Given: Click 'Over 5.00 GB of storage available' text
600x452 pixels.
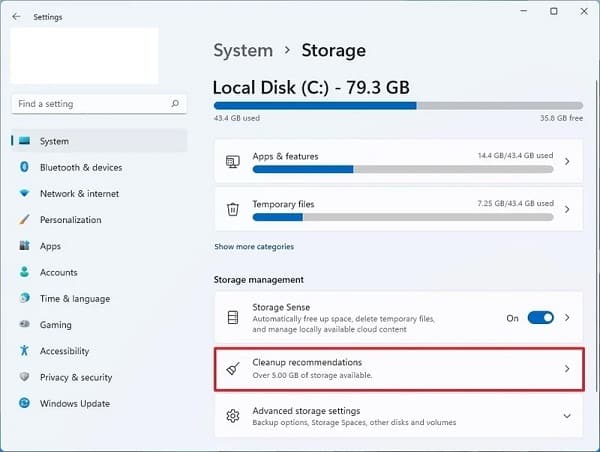Looking at the screenshot, I should (312, 375).
